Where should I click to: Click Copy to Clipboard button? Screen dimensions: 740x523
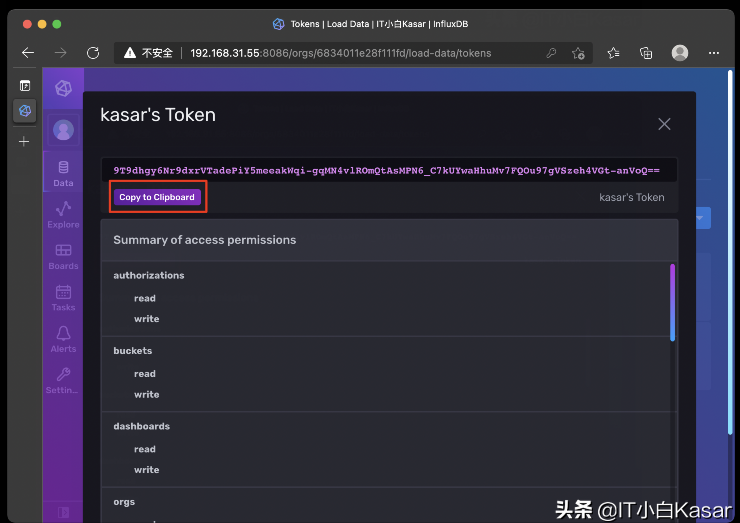coord(157,197)
